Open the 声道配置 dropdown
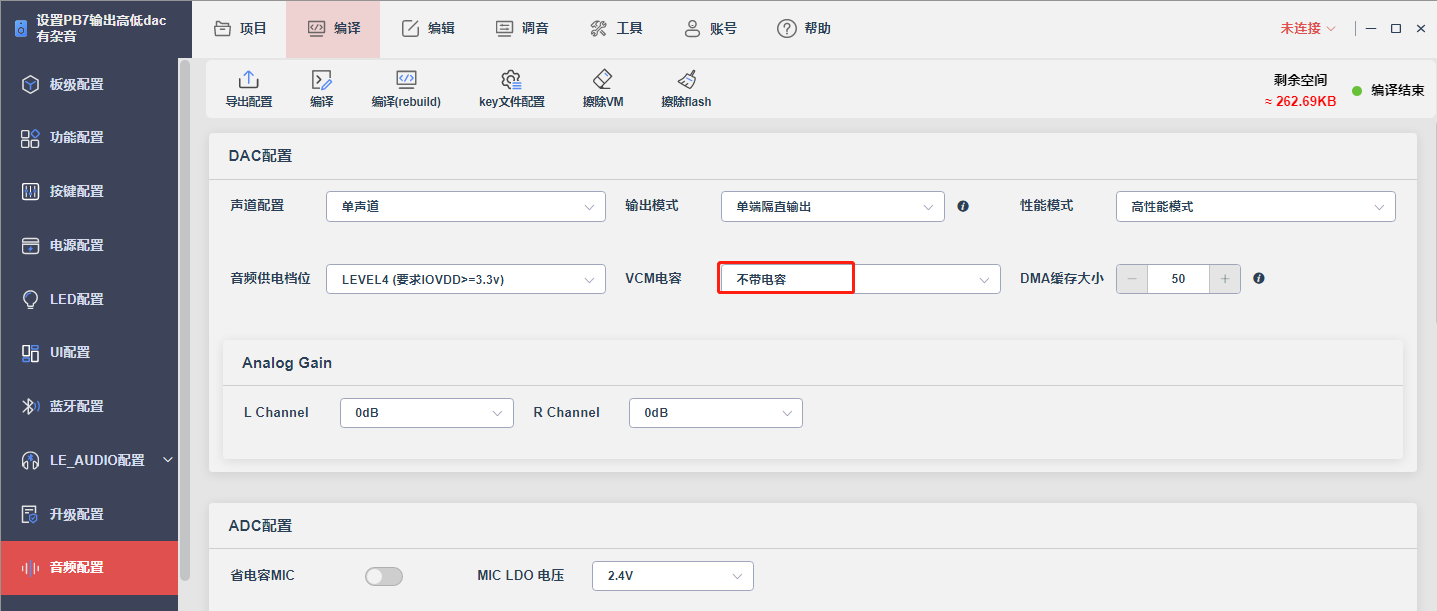This screenshot has width=1437, height=611. [x=466, y=207]
